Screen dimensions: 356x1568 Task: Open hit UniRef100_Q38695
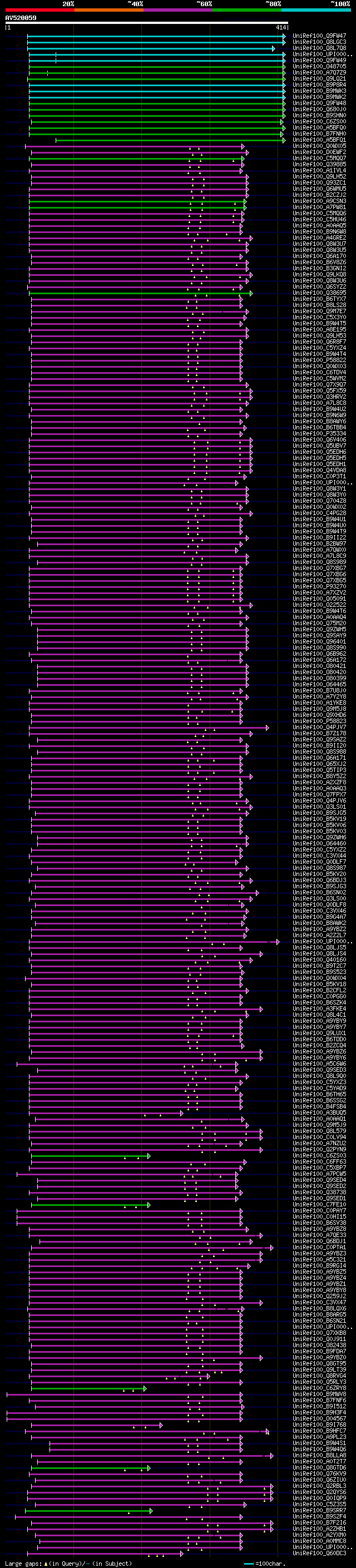point(319,293)
